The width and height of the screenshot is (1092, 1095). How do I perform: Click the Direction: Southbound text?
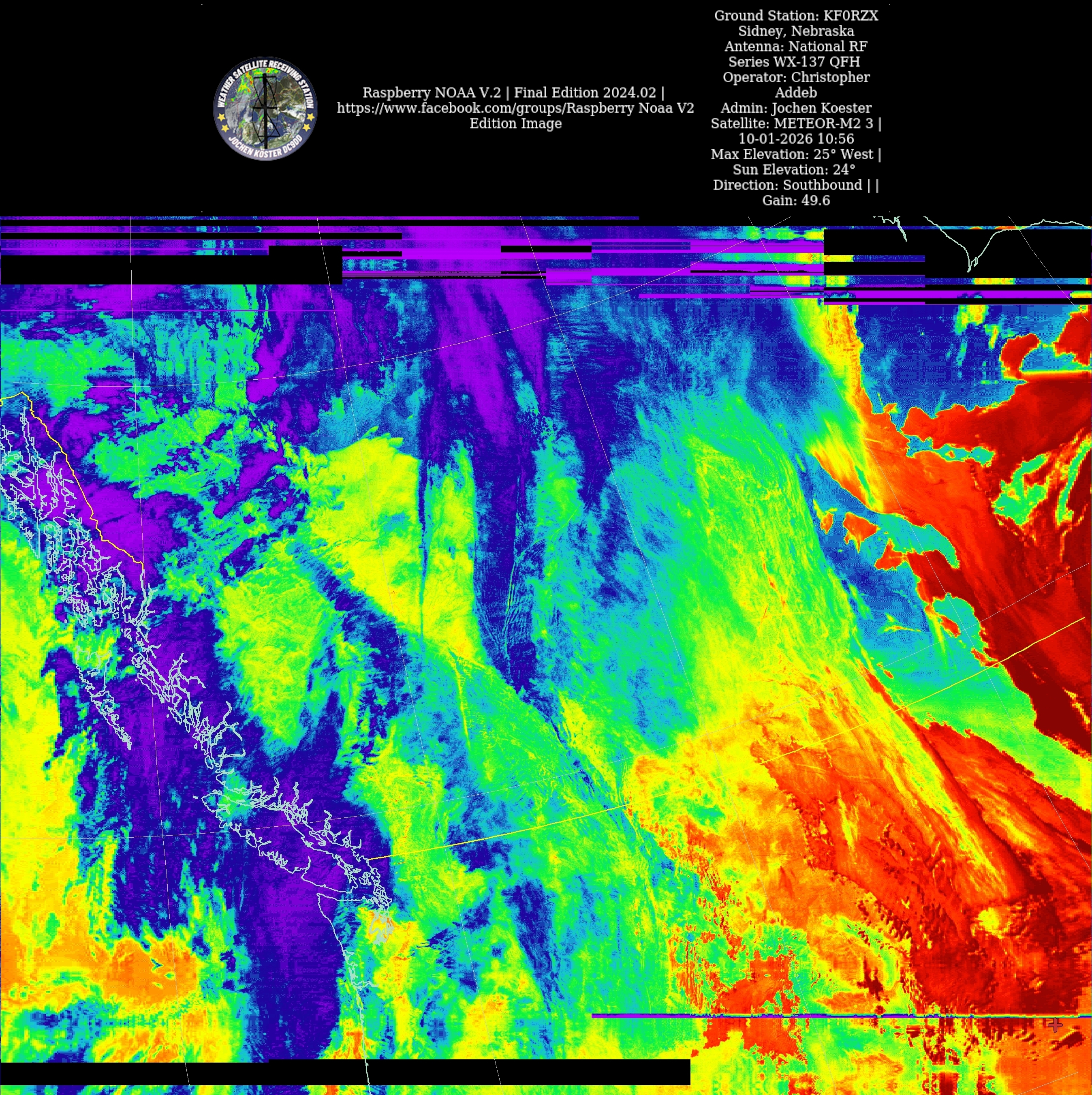click(x=795, y=185)
